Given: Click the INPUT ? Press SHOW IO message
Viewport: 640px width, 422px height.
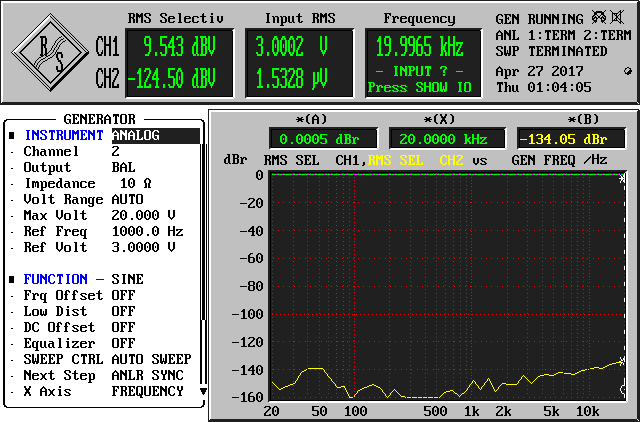Looking at the screenshot, I should (420, 79).
